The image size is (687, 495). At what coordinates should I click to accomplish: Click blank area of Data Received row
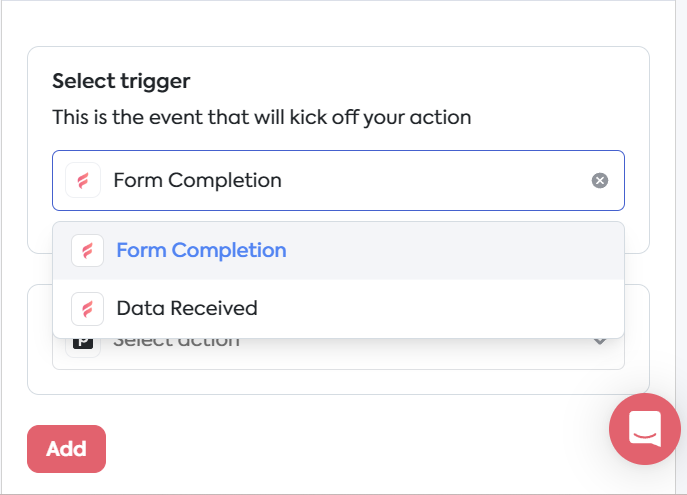(x=438, y=308)
